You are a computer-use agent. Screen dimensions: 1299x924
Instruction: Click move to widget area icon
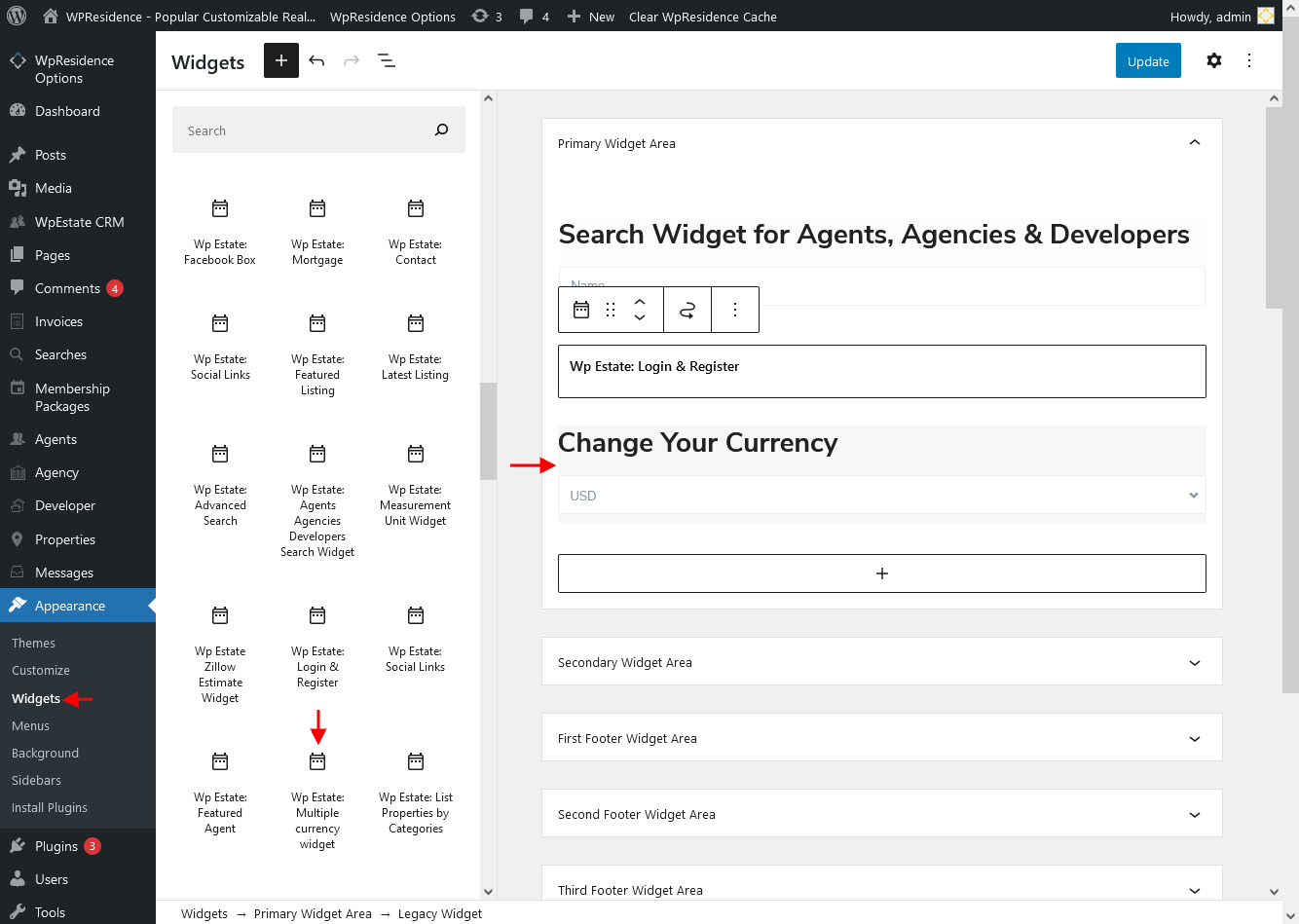tap(687, 310)
